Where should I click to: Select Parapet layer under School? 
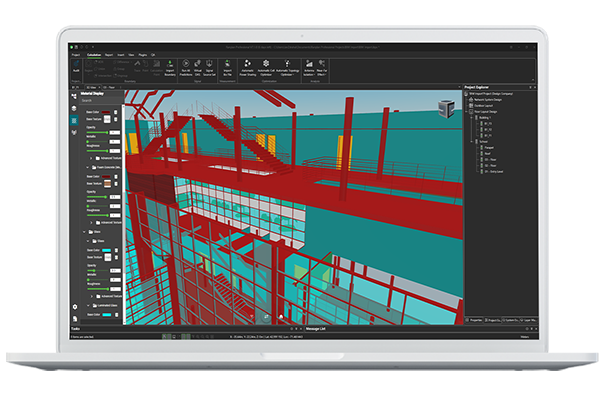click(487, 148)
